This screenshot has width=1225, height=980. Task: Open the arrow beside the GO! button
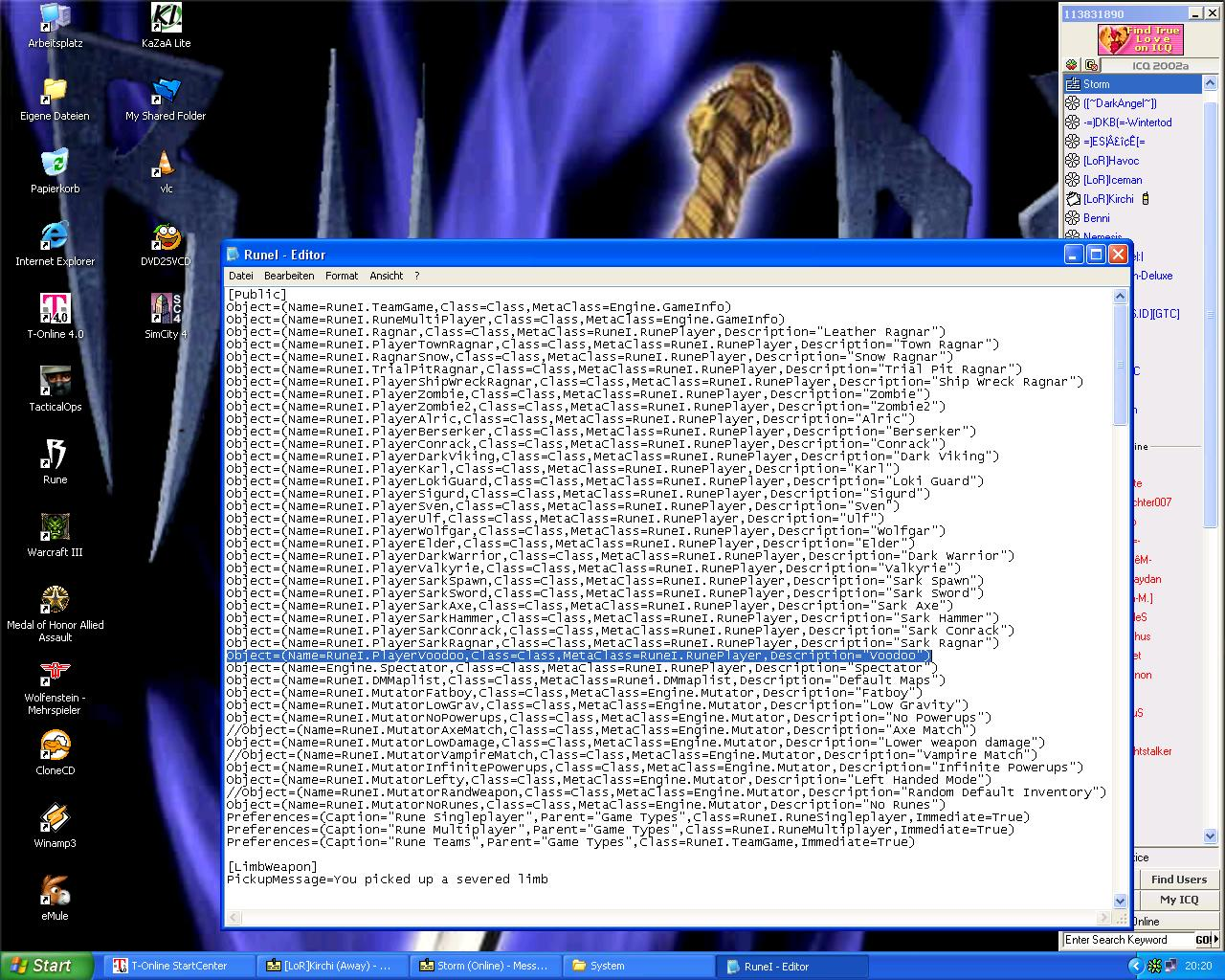click(x=1216, y=939)
